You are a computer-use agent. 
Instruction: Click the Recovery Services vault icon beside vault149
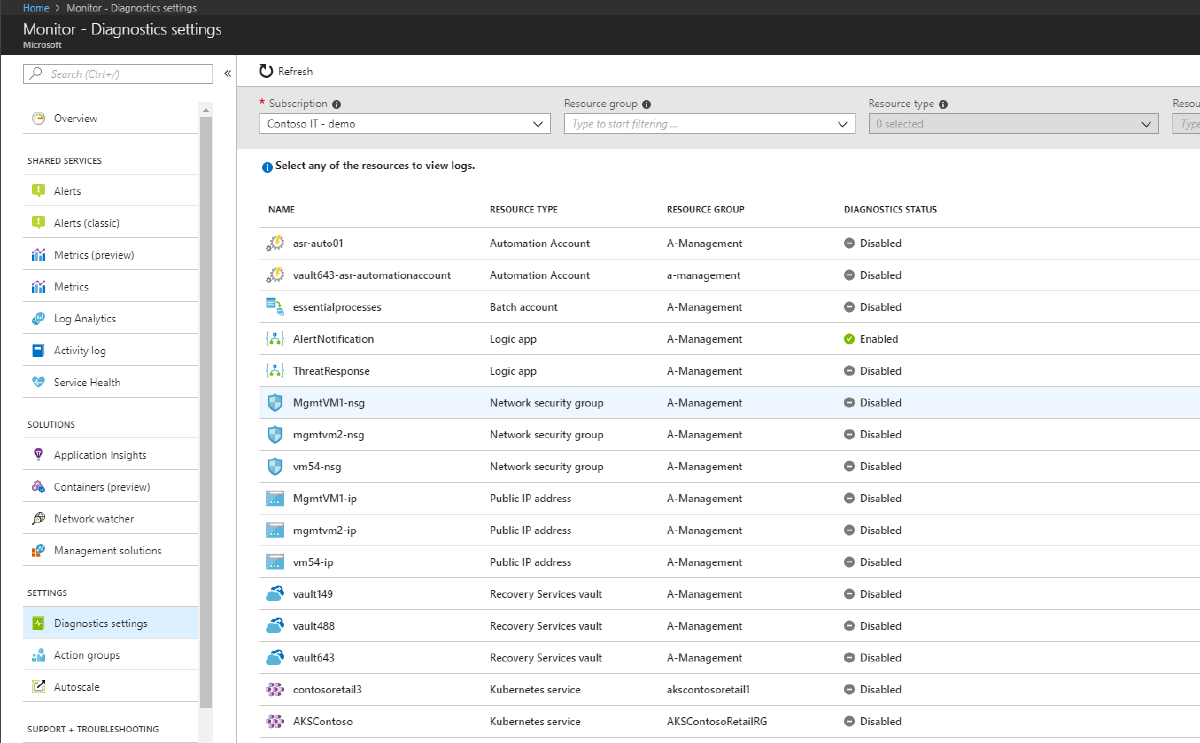tap(274, 593)
